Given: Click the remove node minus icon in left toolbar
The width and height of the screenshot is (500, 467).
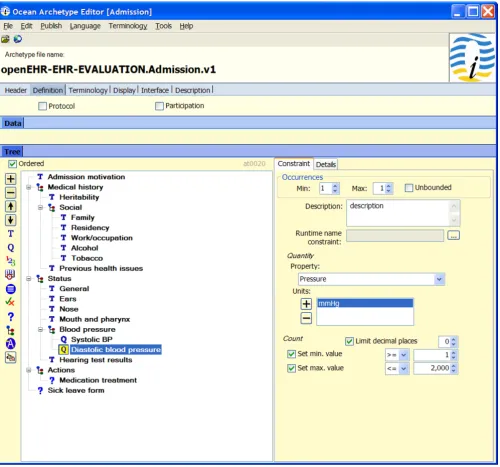Looking at the screenshot, I should pos(11,193).
